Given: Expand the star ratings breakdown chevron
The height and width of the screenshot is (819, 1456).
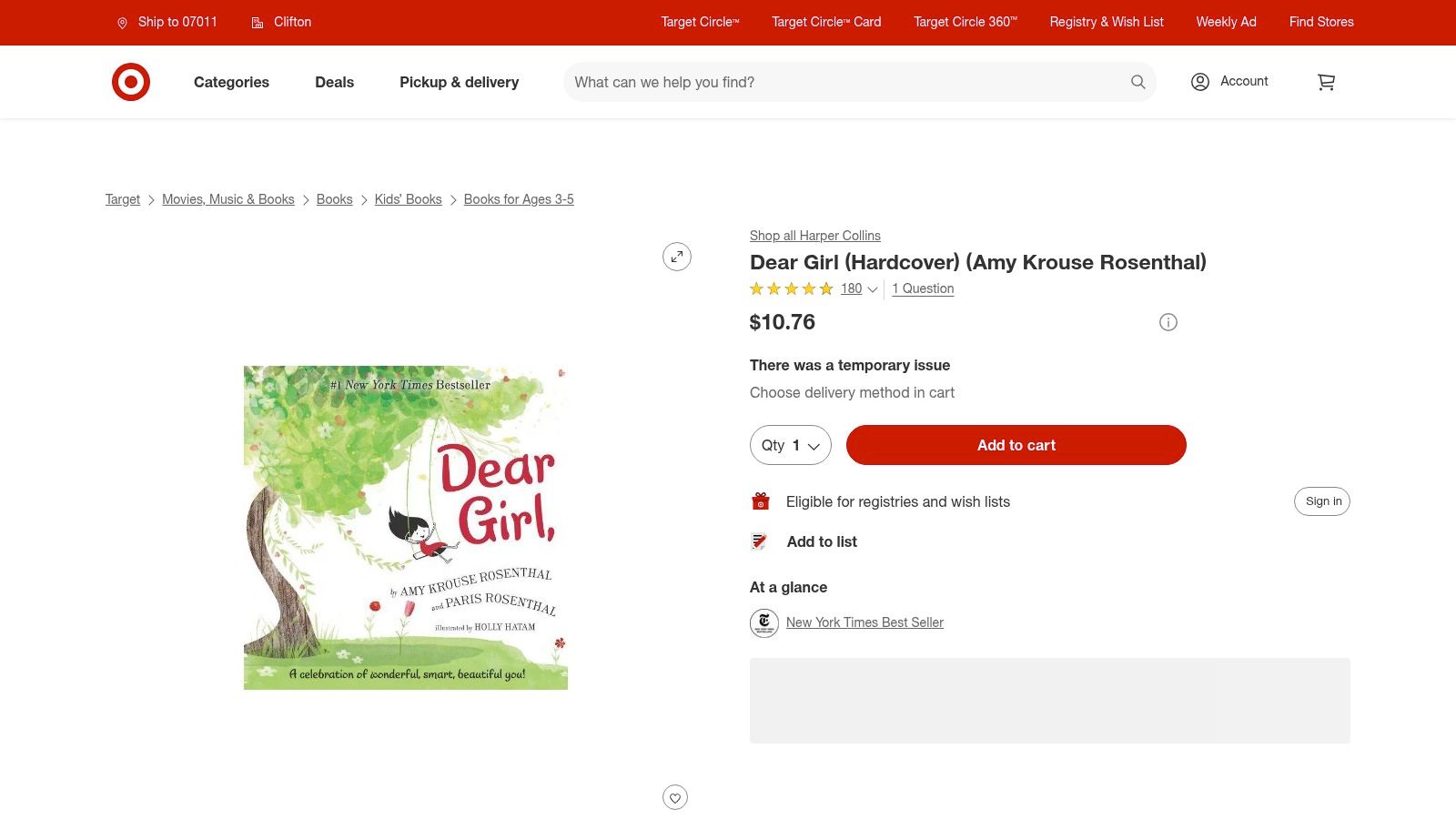Looking at the screenshot, I should pyautogui.click(x=872, y=289).
